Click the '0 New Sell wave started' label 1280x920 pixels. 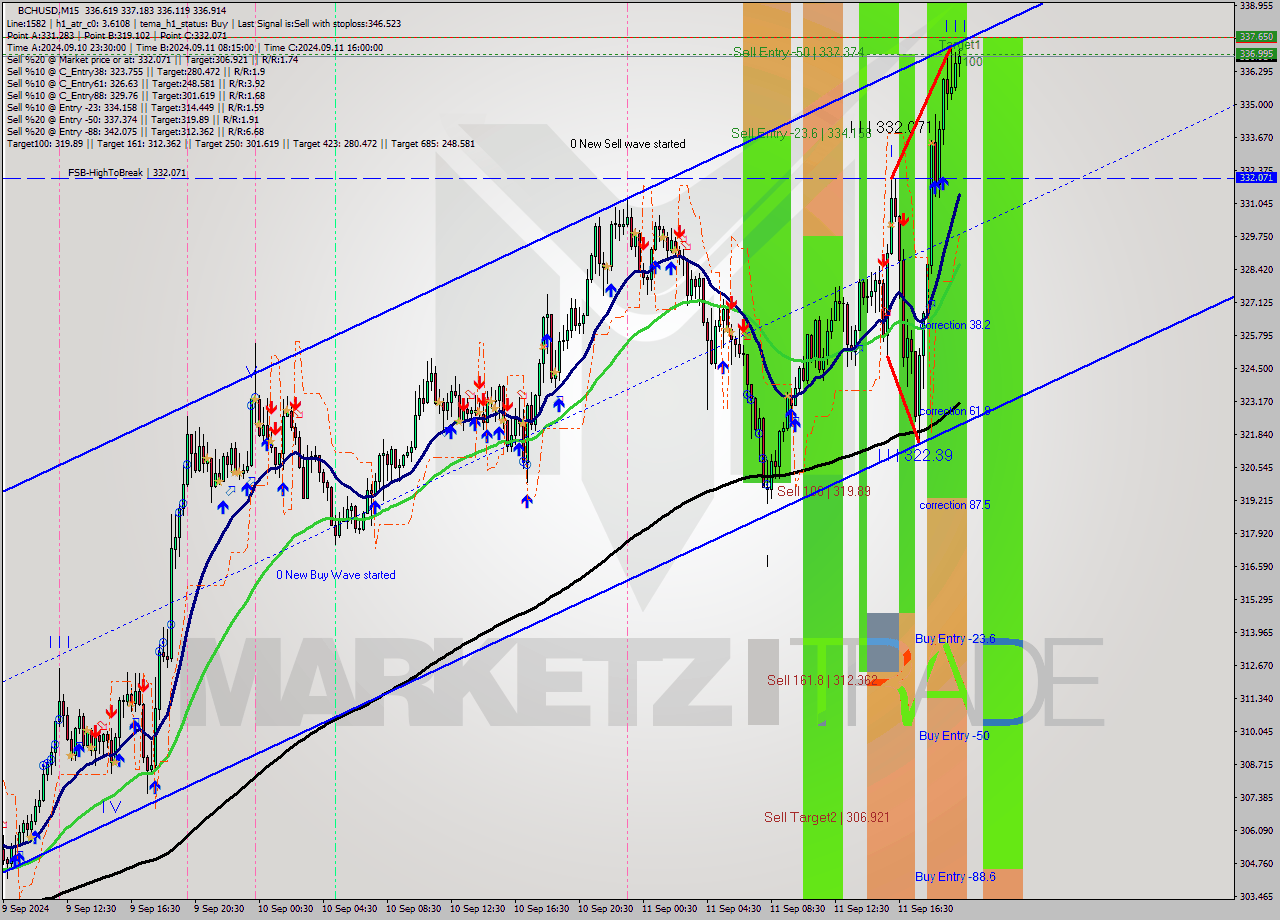tap(628, 144)
